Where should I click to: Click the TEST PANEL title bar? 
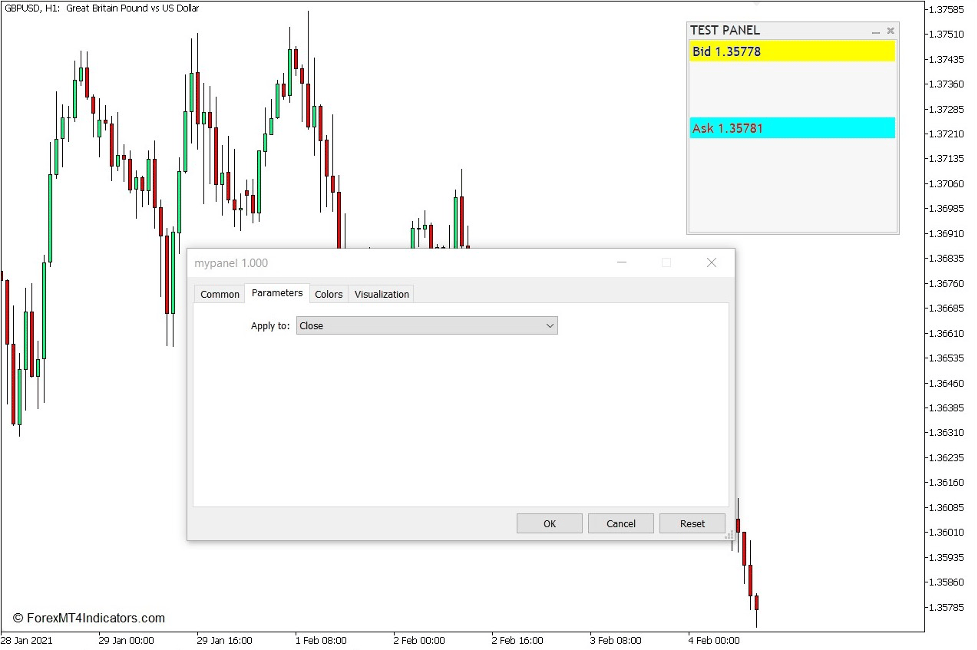coord(780,30)
